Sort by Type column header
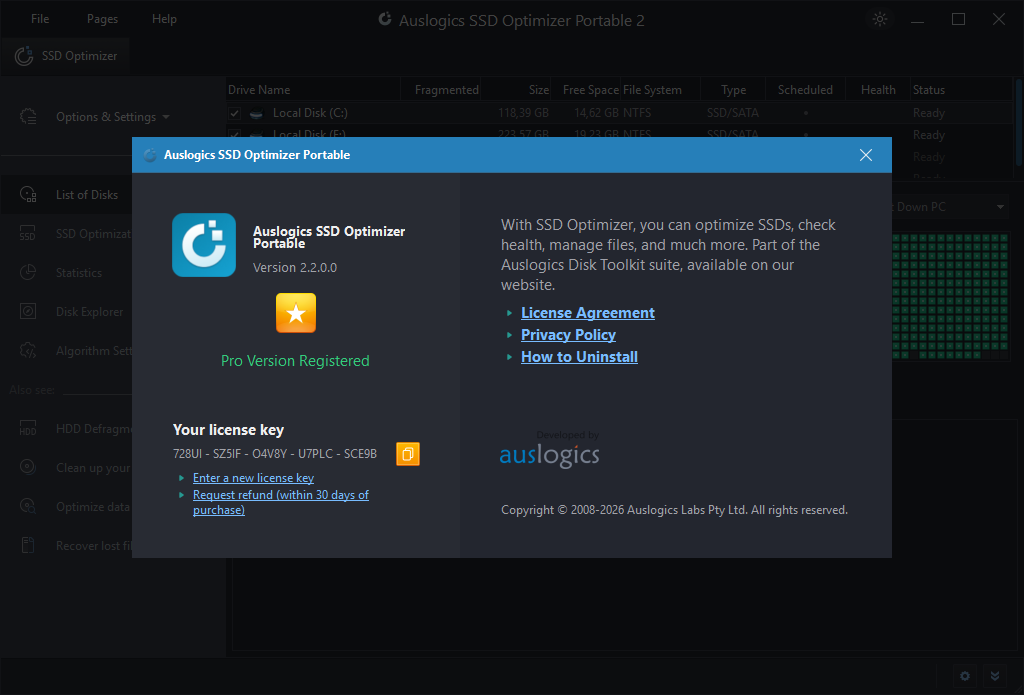 coord(733,89)
